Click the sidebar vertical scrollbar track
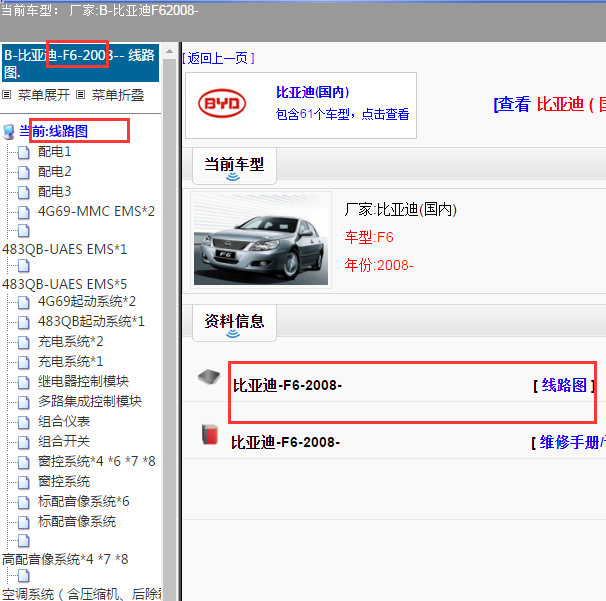 (x=169, y=329)
